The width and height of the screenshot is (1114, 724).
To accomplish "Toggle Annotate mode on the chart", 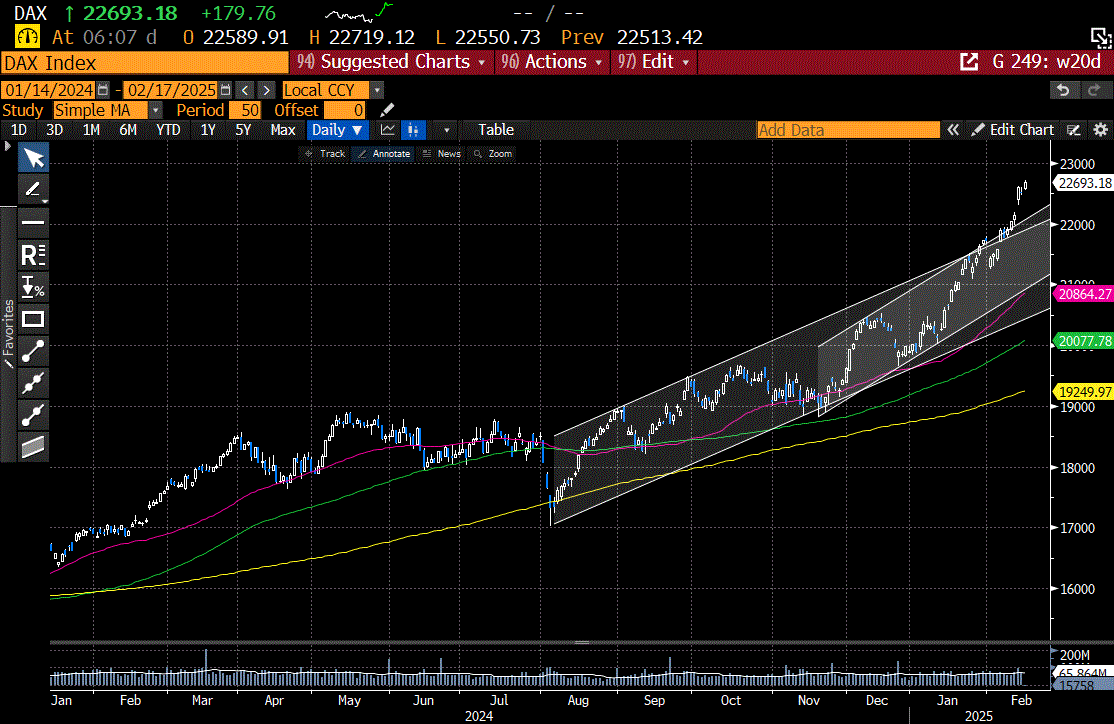I will [384, 153].
